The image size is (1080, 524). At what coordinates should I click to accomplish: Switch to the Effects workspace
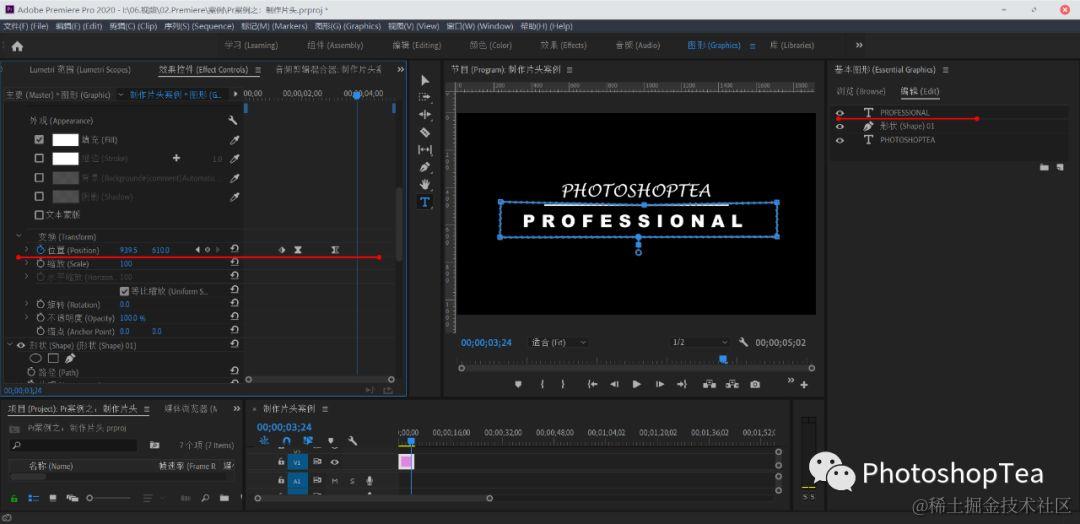click(x=563, y=45)
